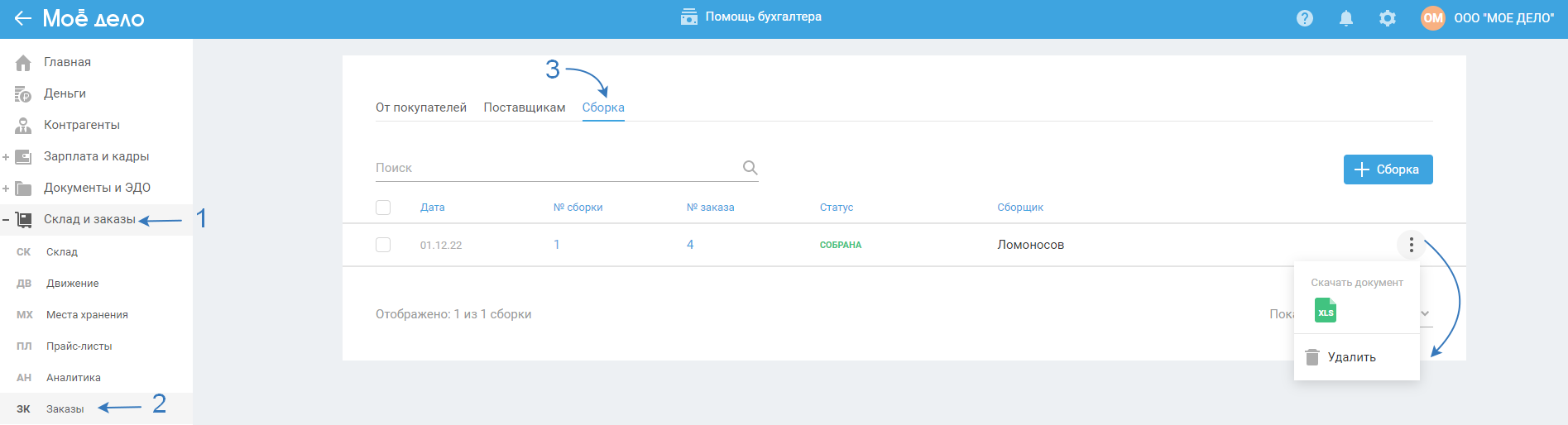Click the Поиск search field
Screen dimensions: 1568x425
(x=554, y=168)
